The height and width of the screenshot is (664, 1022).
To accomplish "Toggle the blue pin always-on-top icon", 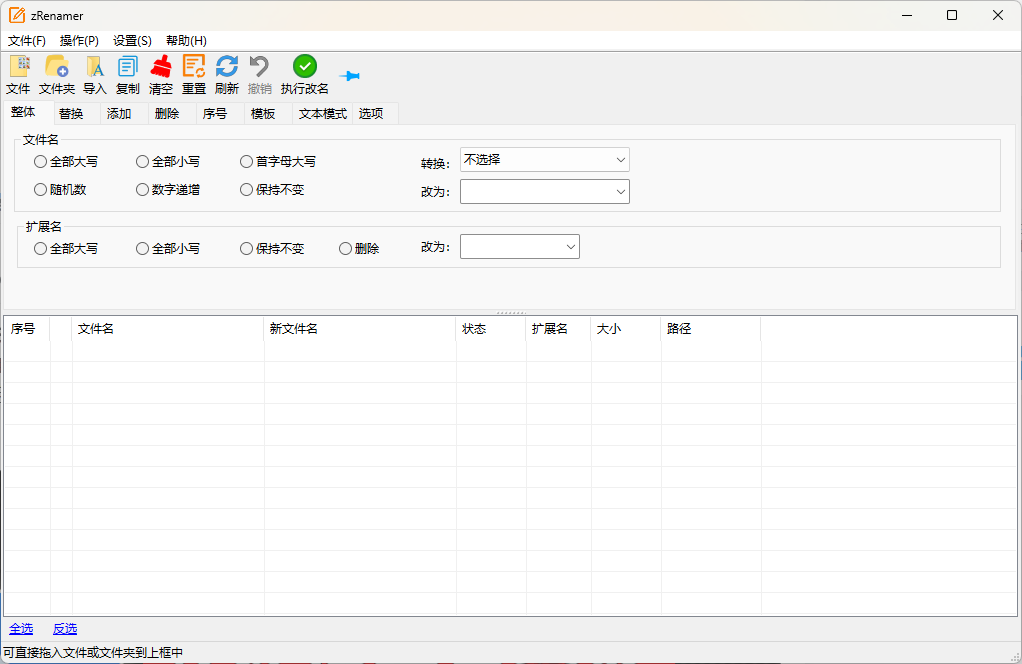I will coord(349,76).
